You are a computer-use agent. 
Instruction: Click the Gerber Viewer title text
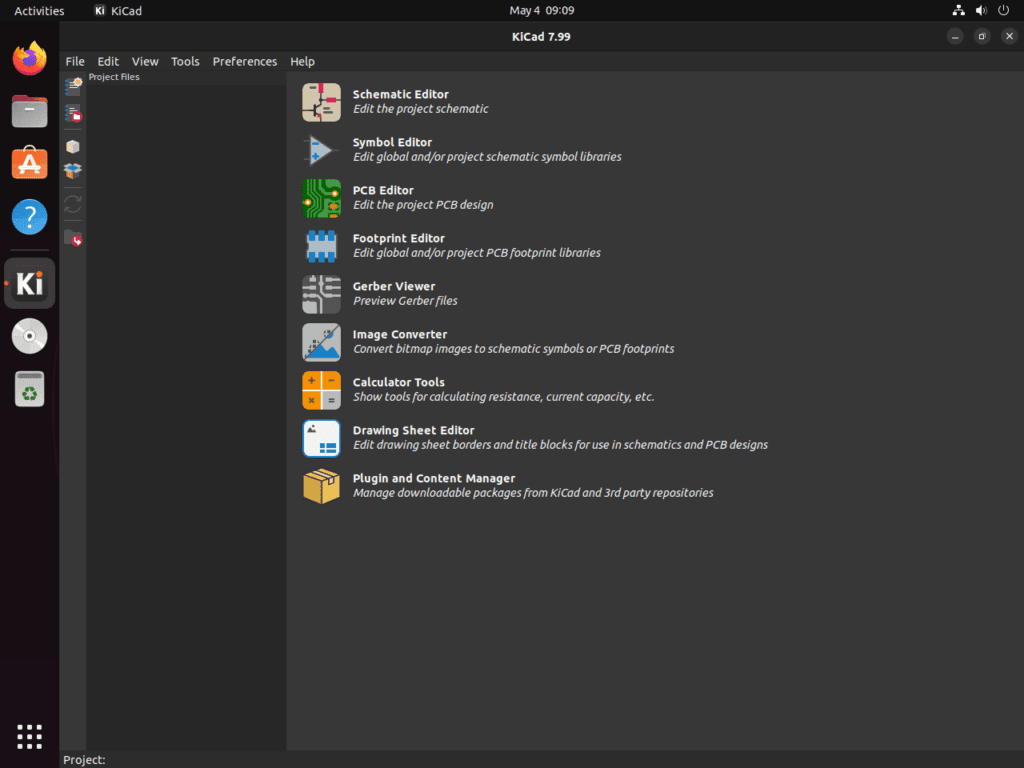tap(394, 286)
